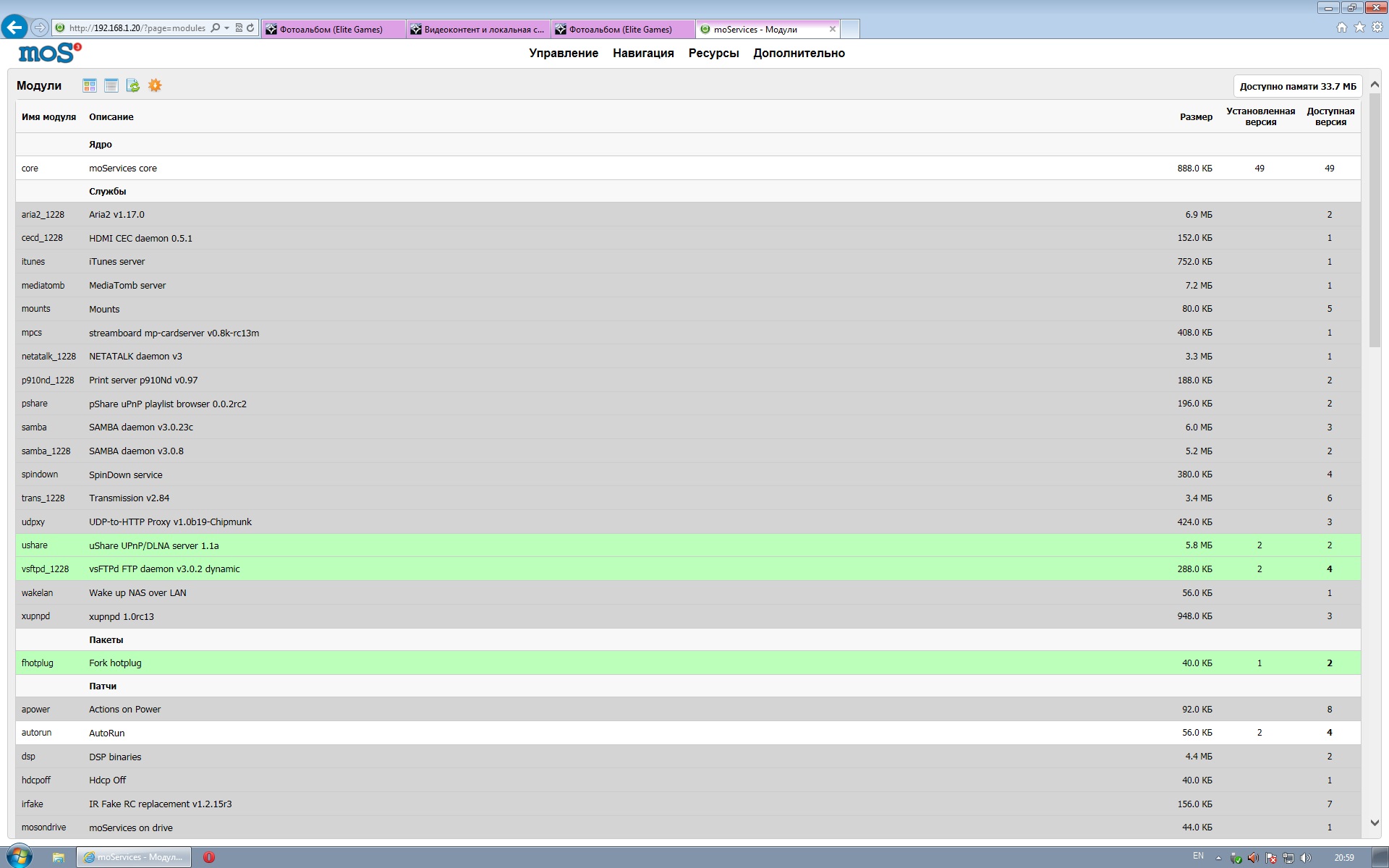Click the Opera icon in taskbar

point(209,857)
